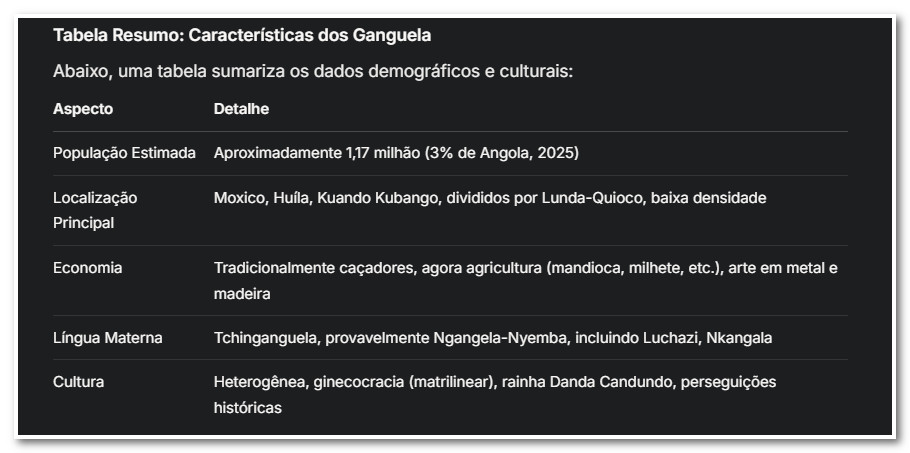The image size is (910, 453).
Task: Click the text 'Aproximadamente 1,17 milhão'
Action: (x=316, y=153)
